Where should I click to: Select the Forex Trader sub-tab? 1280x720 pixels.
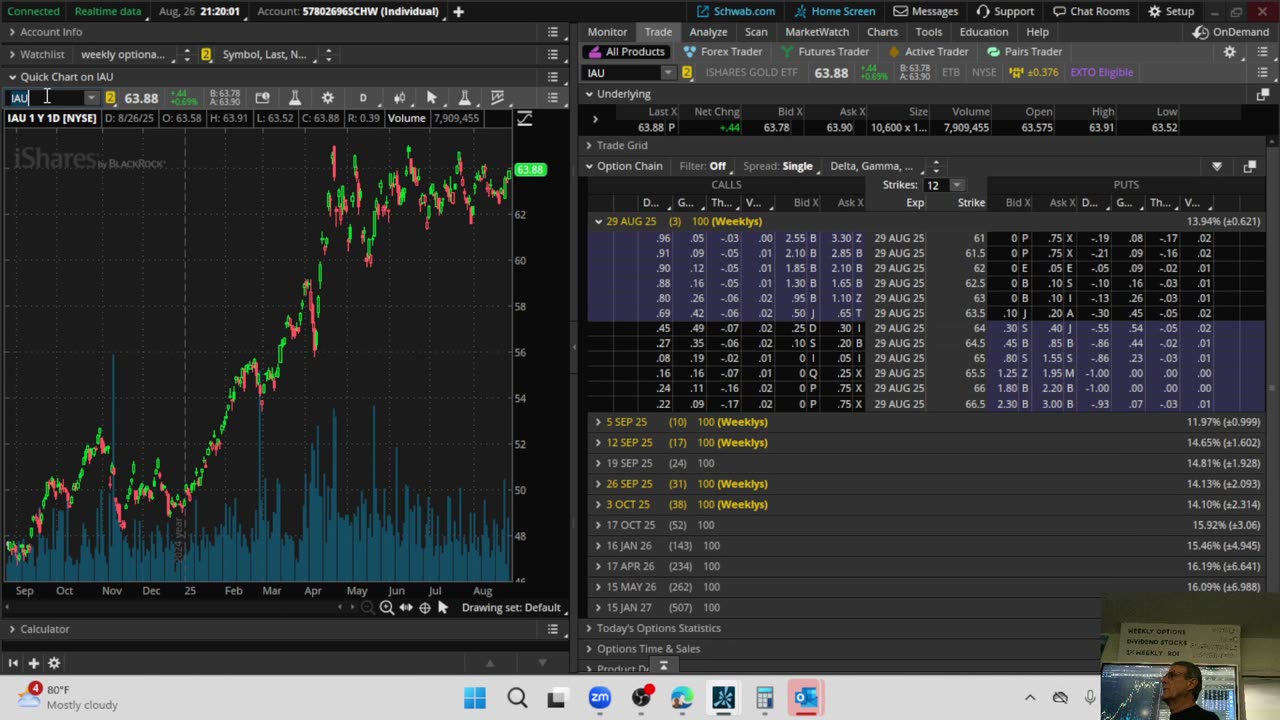(723, 52)
